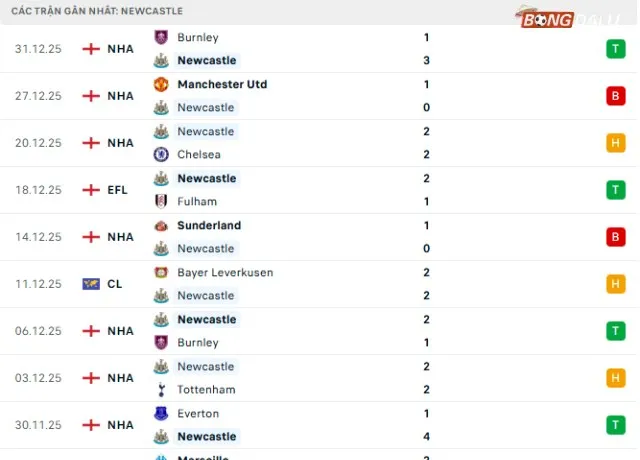Open the Manchester Utd team name link
Image resolution: width=640 pixels, height=460 pixels.
point(222,84)
